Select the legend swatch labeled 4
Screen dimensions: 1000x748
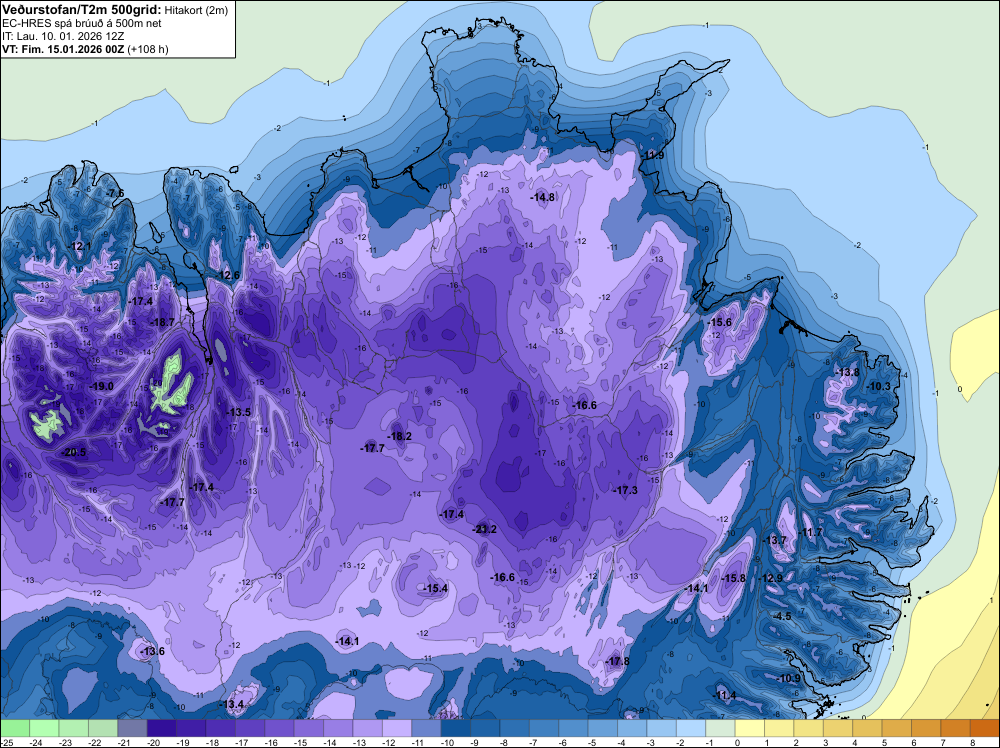point(867,728)
